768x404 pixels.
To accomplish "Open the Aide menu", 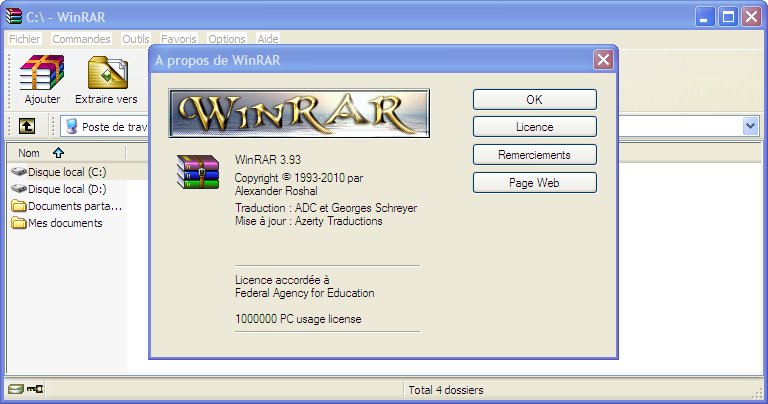I will pyautogui.click(x=268, y=39).
